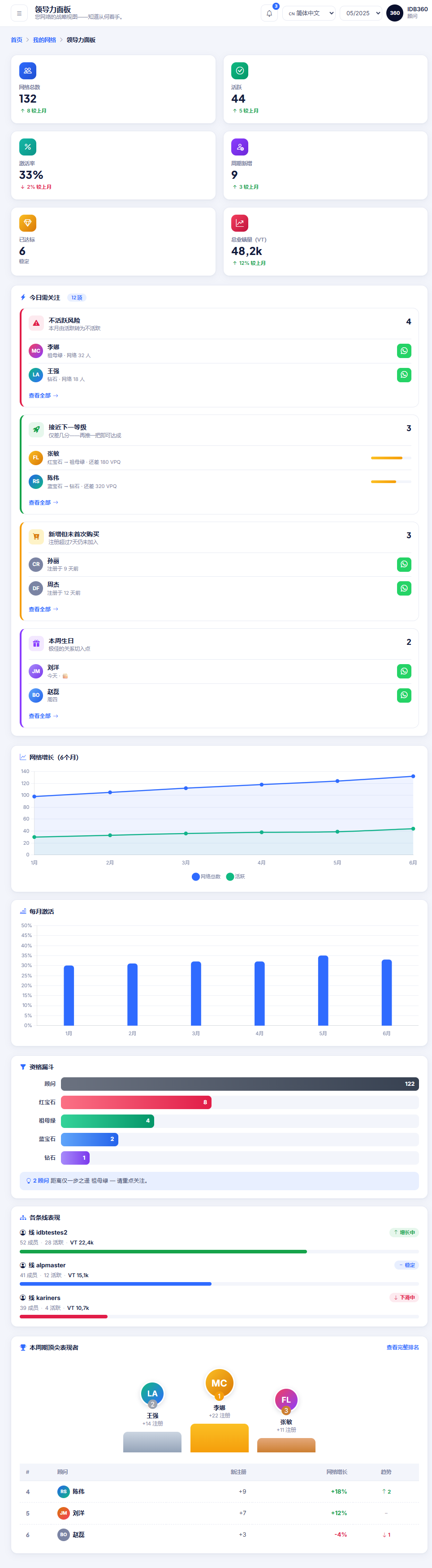Click the 1月 bar in 每月激活 chart
432x1568 pixels.
pyautogui.click(x=69, y=995)
